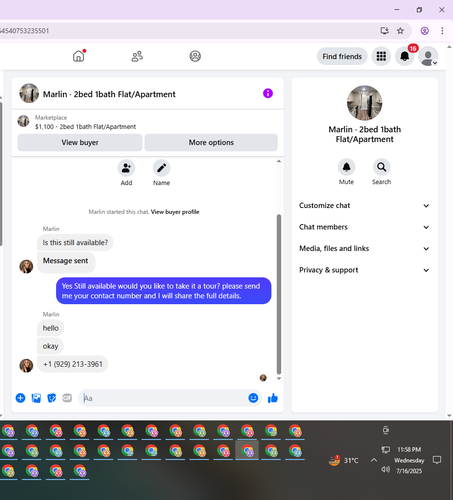Send a thumbs up like
Viewport: 453px width, 500px height.
[273, 398]
